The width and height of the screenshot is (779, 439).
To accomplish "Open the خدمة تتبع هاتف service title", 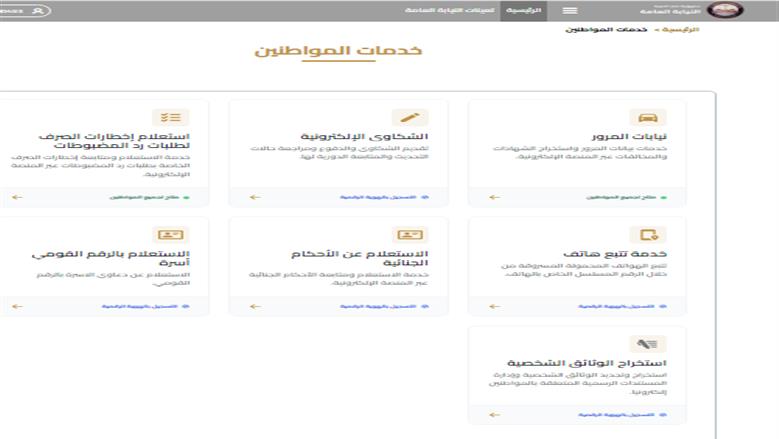I will click(615, 254).
